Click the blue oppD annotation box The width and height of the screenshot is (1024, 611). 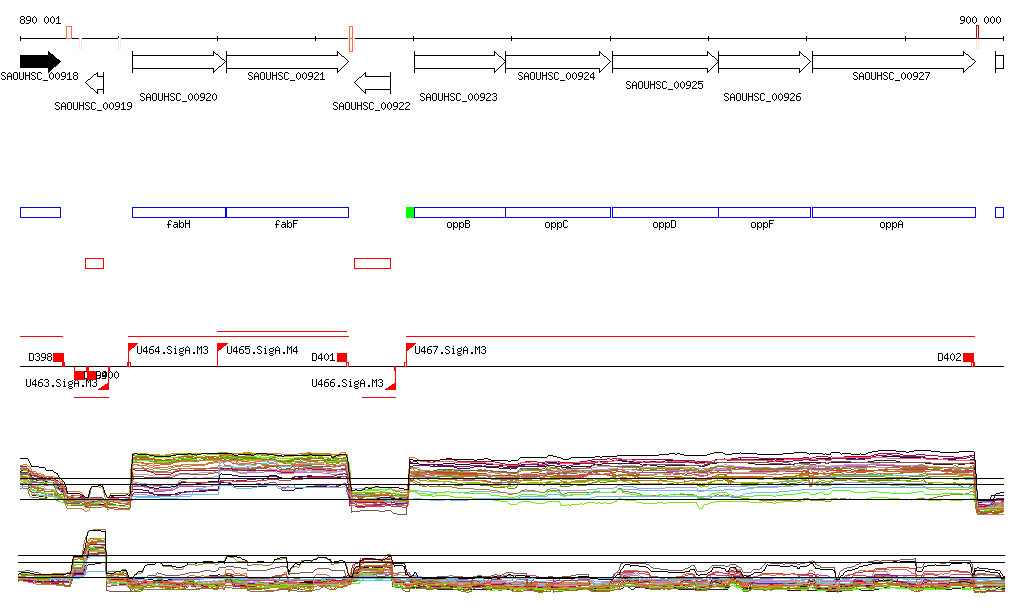click(665, 212)
